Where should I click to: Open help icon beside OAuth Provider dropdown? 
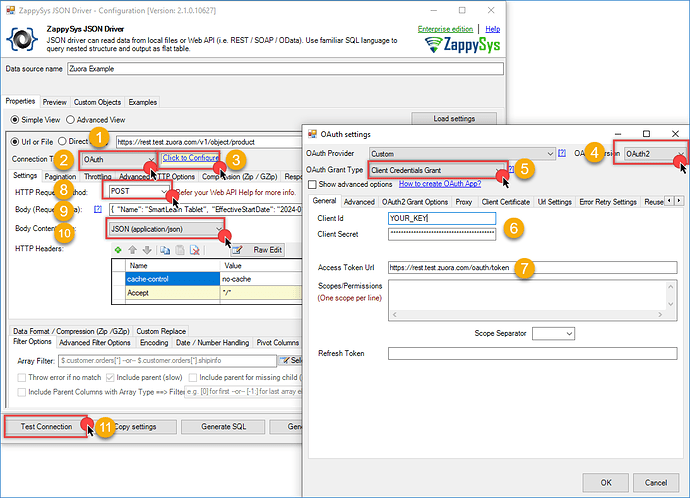[x=562, y=153]
